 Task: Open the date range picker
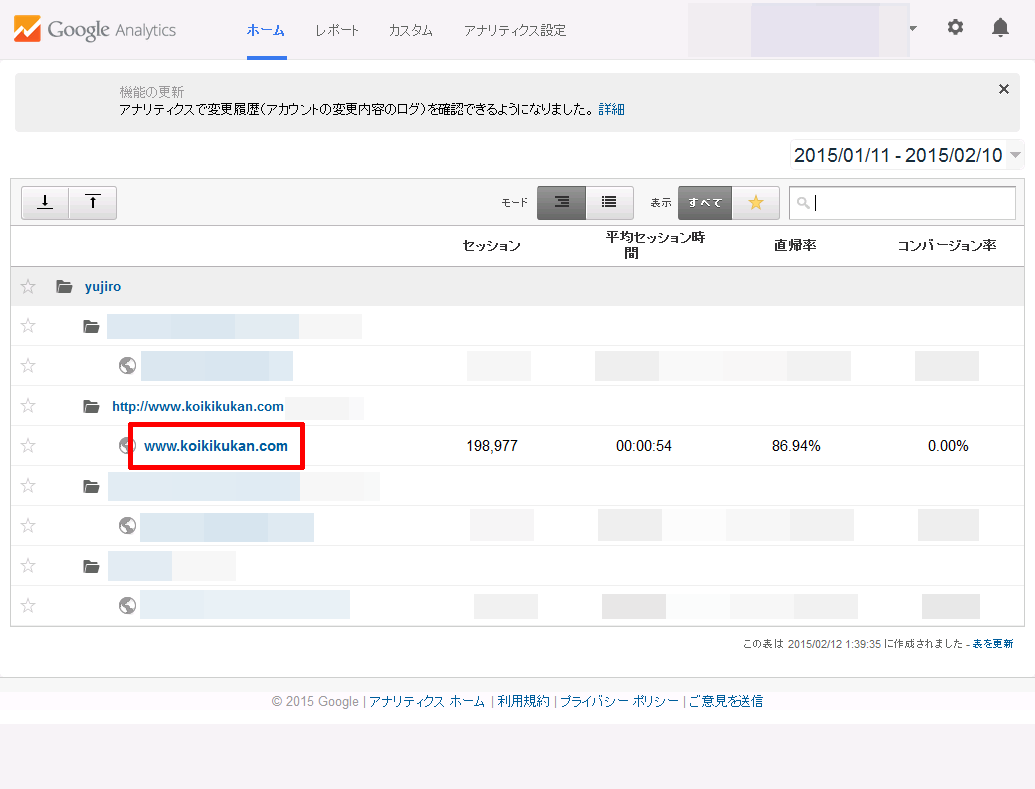pos(907,155)
